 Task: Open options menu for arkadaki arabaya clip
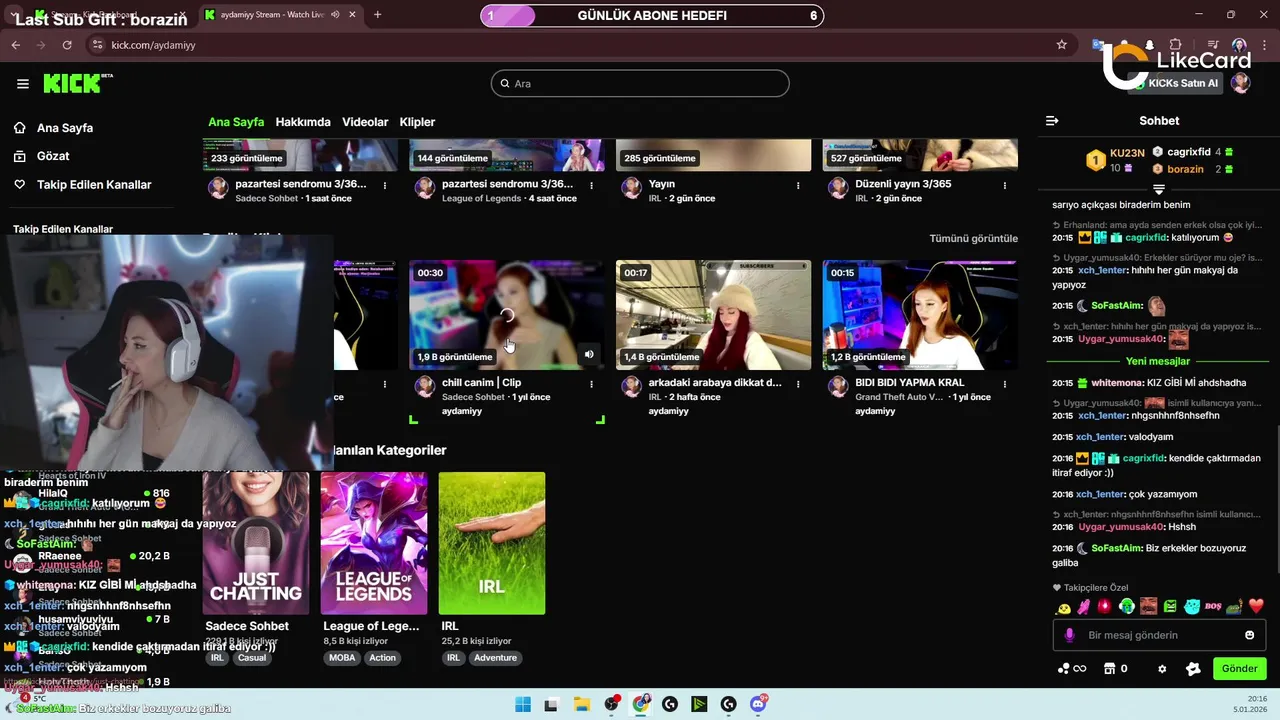pyautogui.click(x=798, y=383)
